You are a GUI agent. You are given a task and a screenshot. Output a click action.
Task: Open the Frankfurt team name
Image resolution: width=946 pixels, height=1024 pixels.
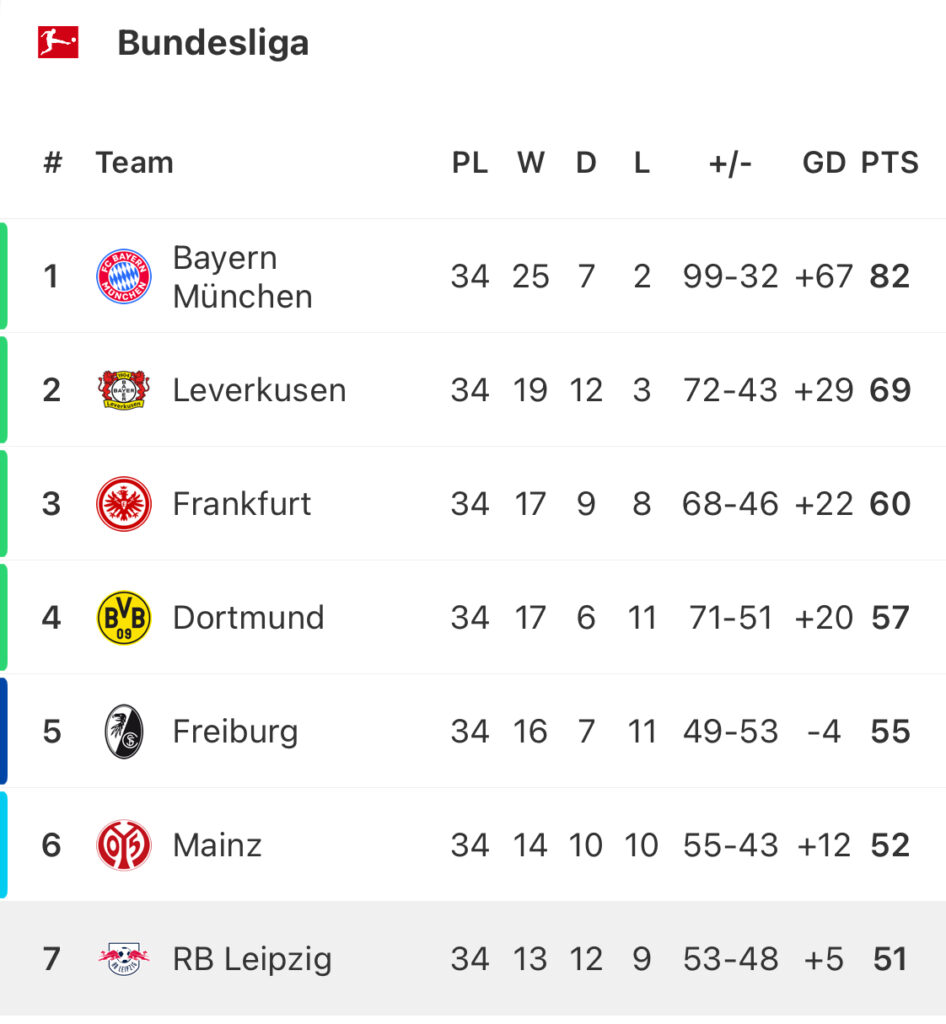click(242, 504)
